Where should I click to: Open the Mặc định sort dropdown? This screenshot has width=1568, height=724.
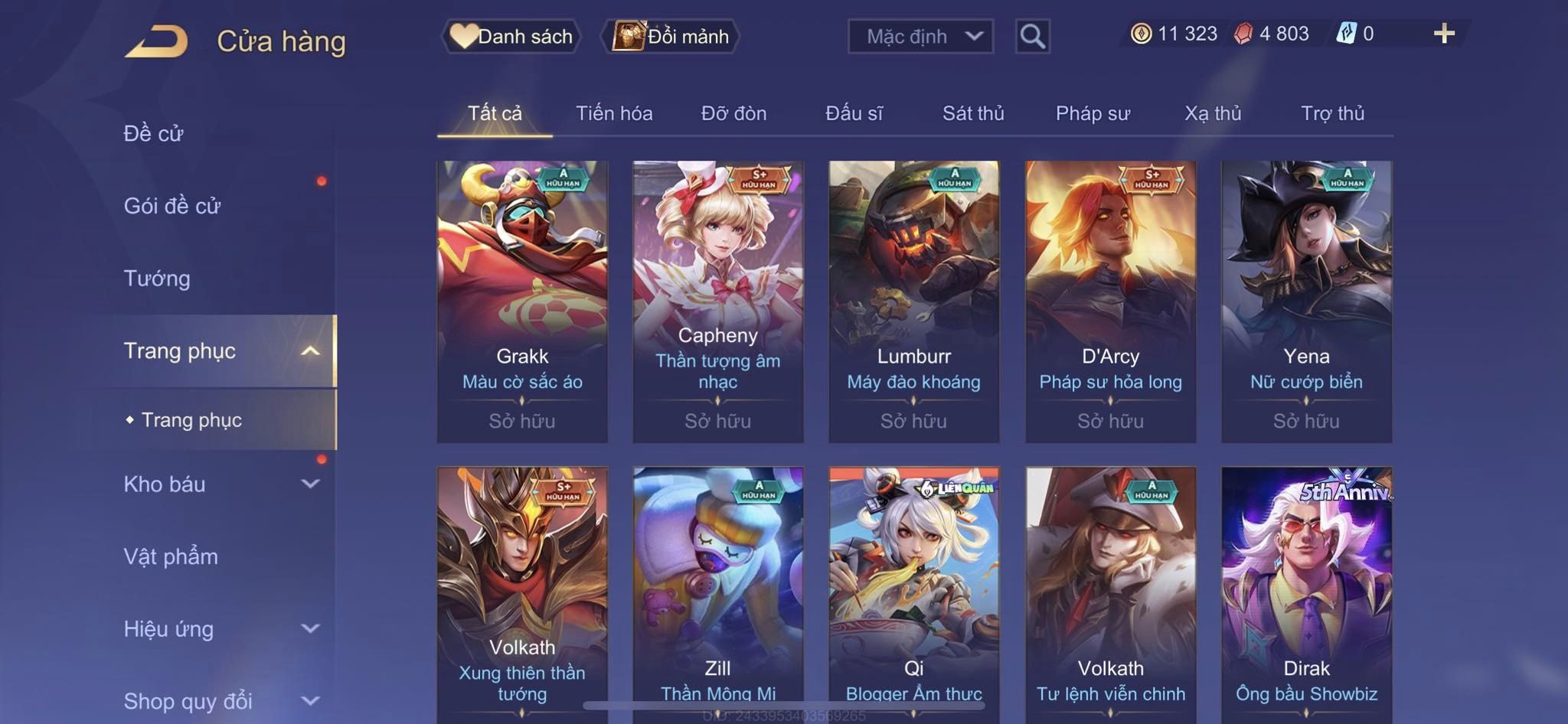tap(920, 36)
